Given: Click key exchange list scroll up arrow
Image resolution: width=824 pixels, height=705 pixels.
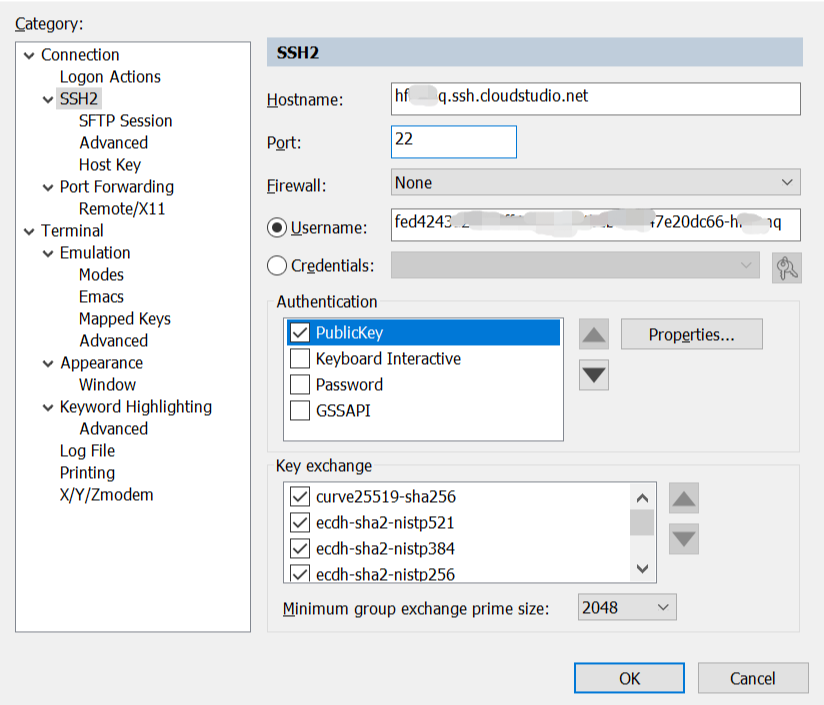Looking at the screenshot, I should (642, 498).
